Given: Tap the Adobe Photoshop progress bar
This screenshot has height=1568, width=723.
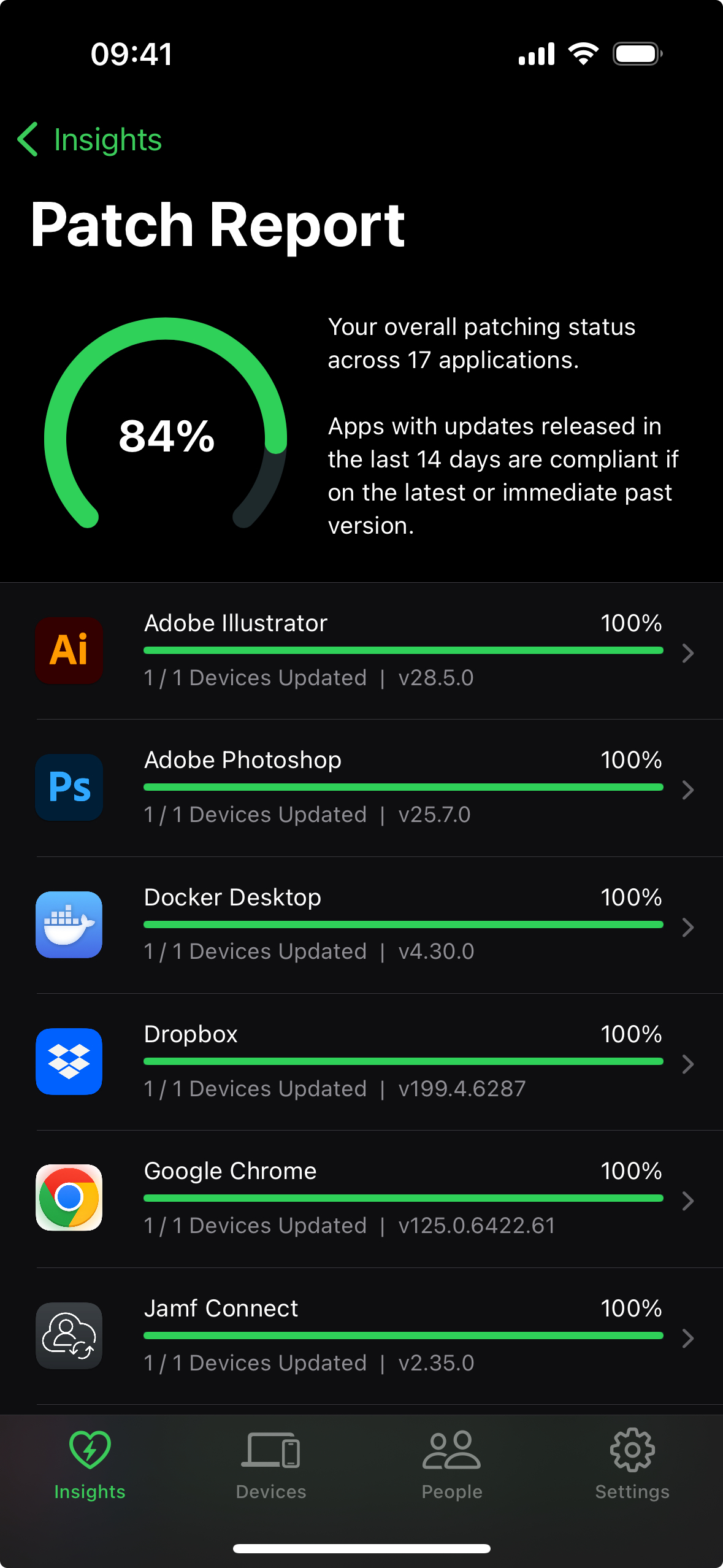Looking at the screenshot, I should [x=403, y=787].
